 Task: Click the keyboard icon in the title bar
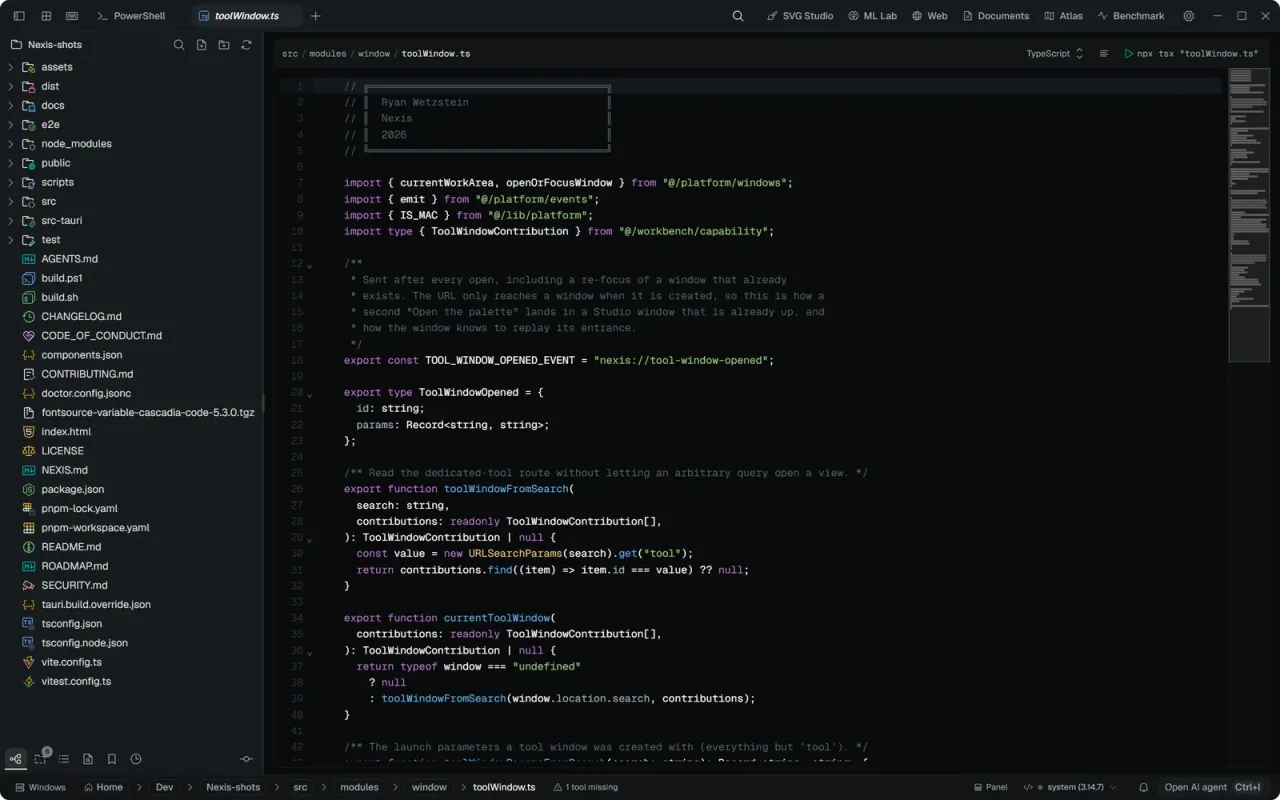click(72, 16)
